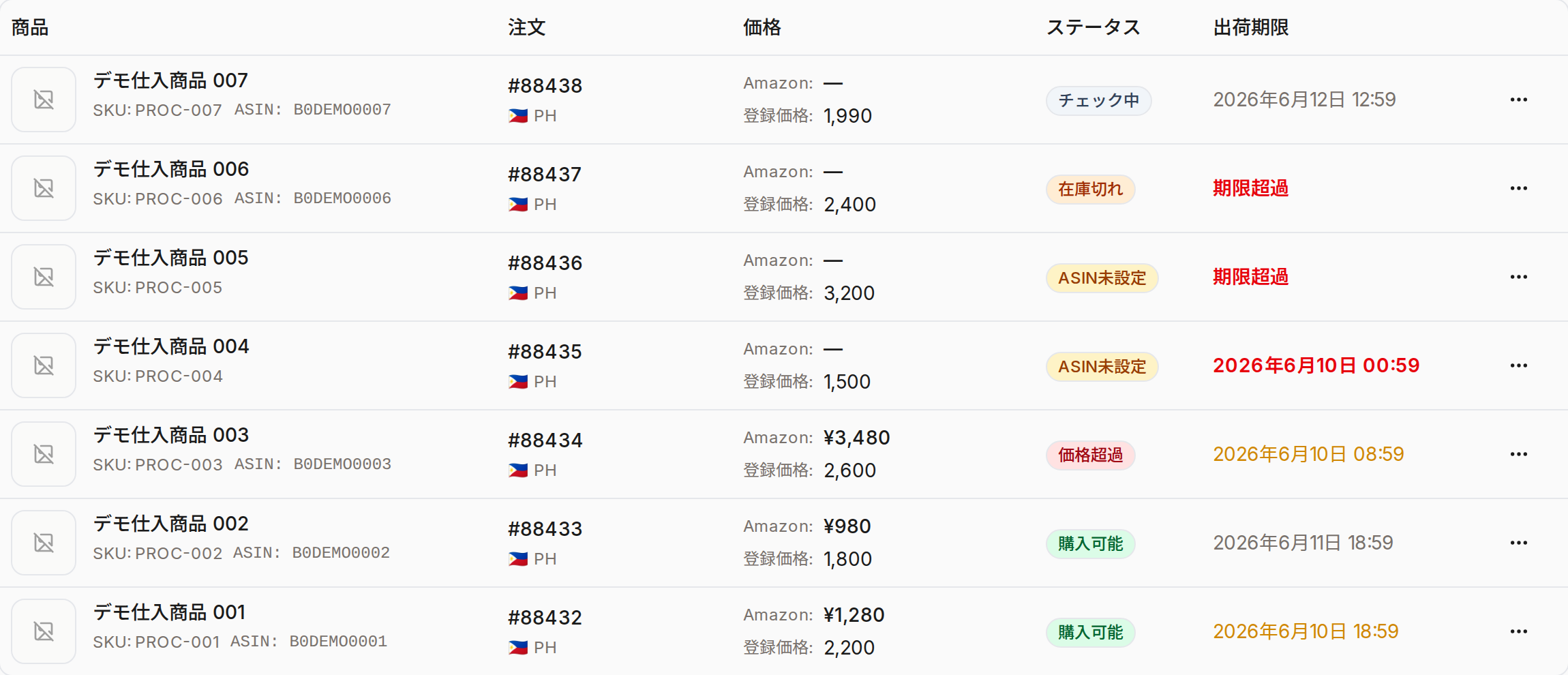
Task: Click 購入可能 badge for order #88433
Action: point(1090,543)
